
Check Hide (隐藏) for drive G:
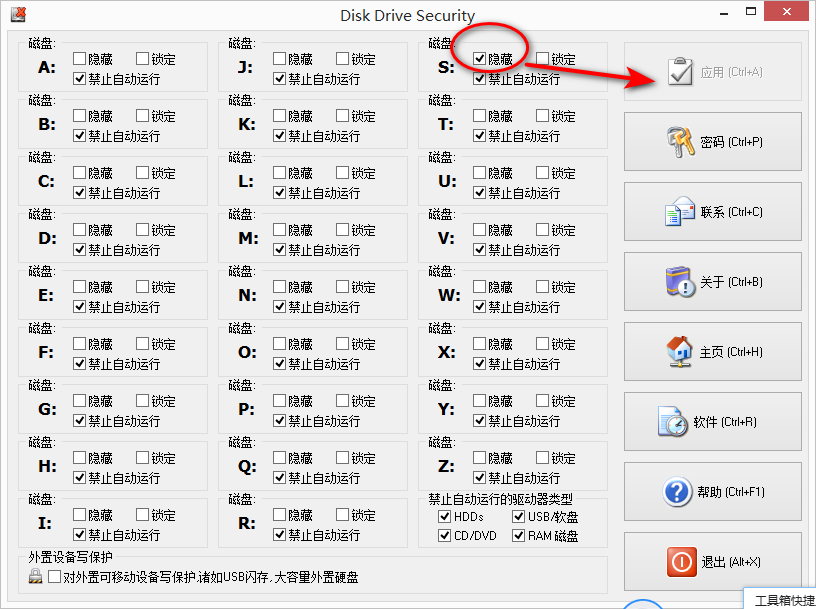80,400
